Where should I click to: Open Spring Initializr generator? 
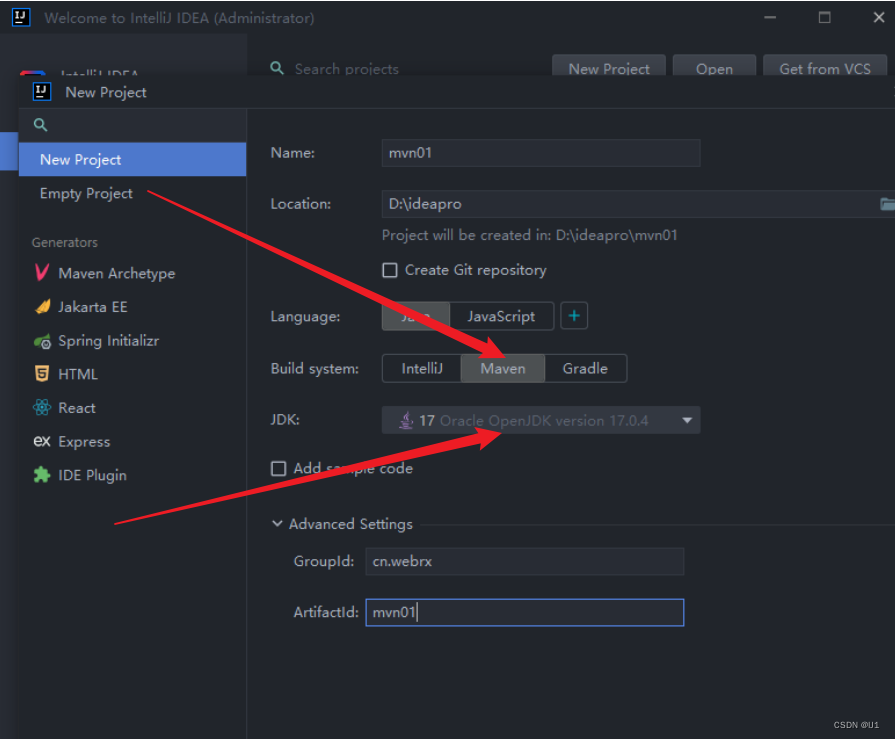[132, 341]
